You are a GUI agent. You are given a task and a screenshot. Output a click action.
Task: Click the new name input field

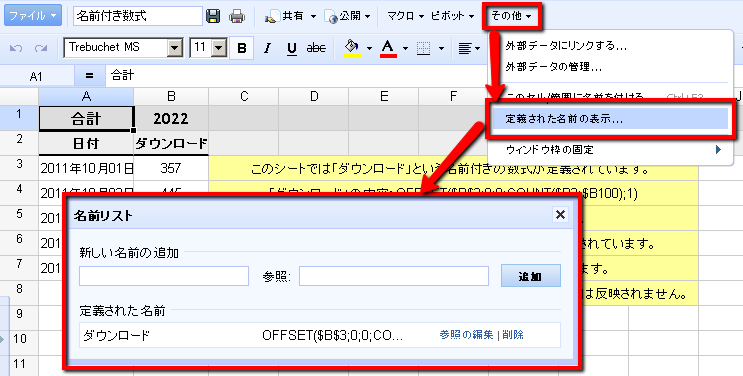[164, 276]
